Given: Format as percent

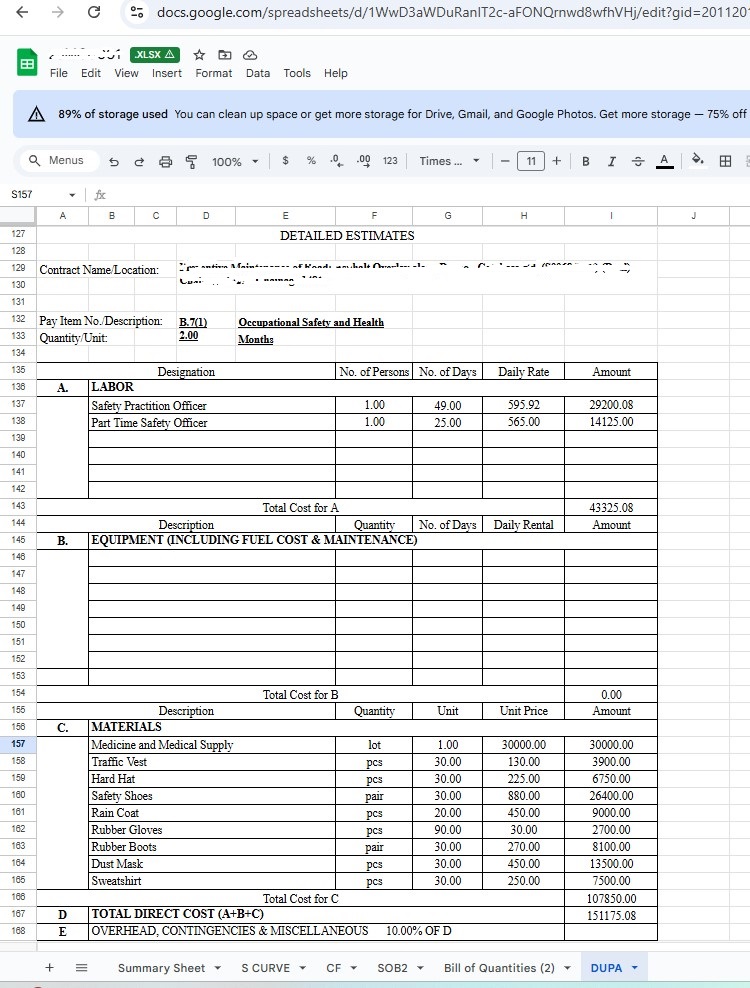Looking at the screenshot, I should (x=311, y=161).
